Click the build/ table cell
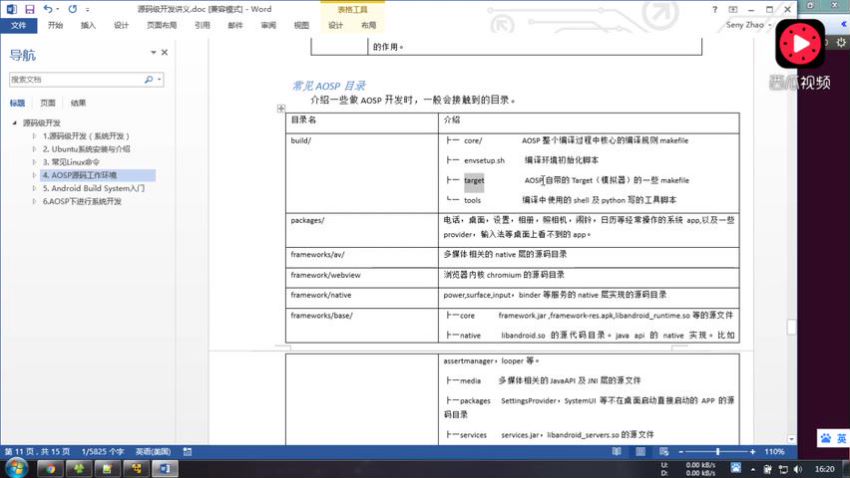Viewport: 850px width, 478px height. (x=362, y=173)
